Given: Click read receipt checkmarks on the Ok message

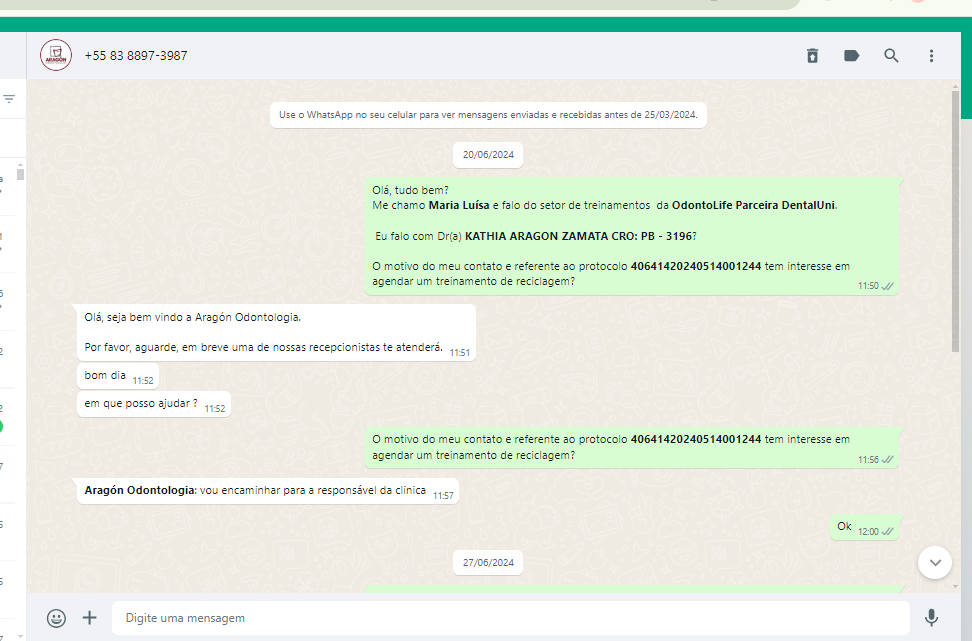Looking at the screenshot, I should click(888, 531).
